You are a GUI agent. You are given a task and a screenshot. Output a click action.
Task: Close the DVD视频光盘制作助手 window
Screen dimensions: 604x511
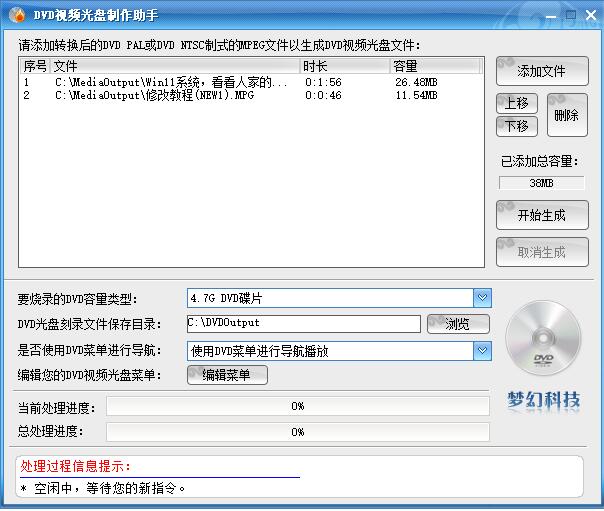[590, 16]
